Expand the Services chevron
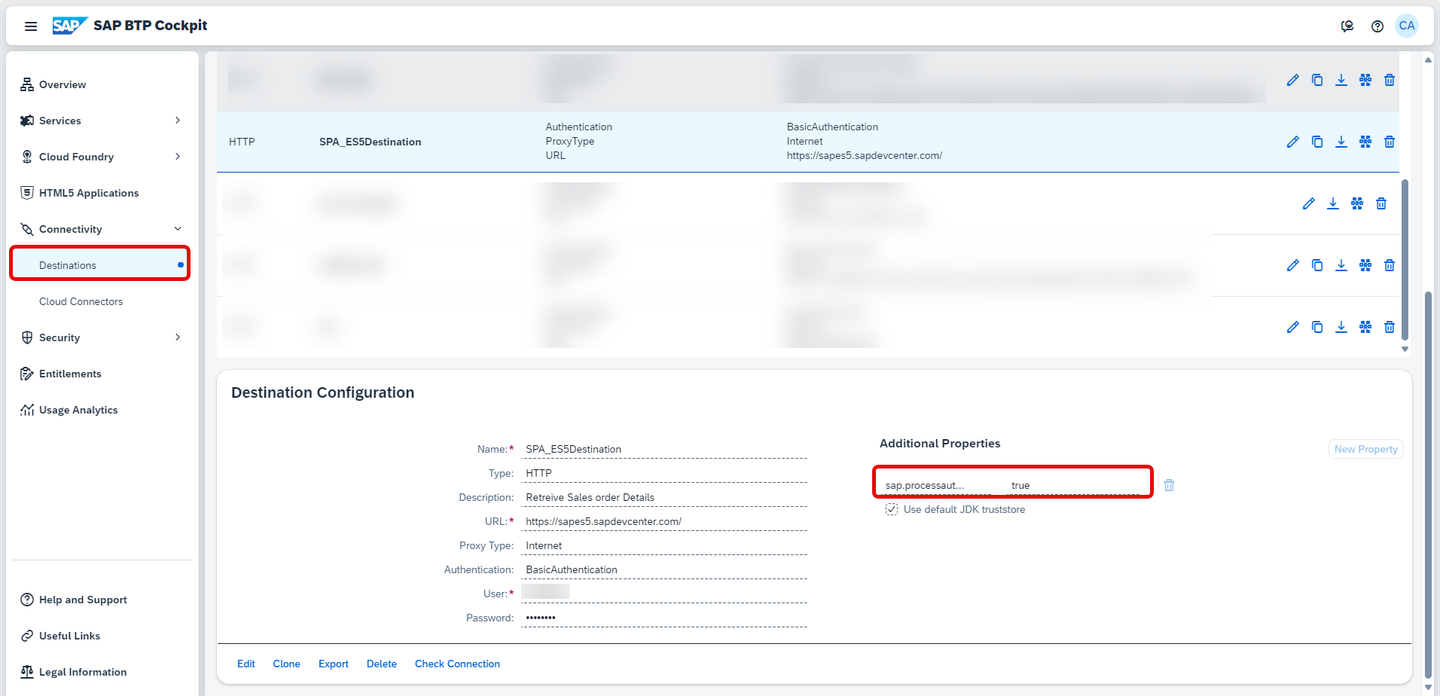Image resolution: width=1440 pixels, height=696 pixels. pyautogui.click(x=178, y=121)
